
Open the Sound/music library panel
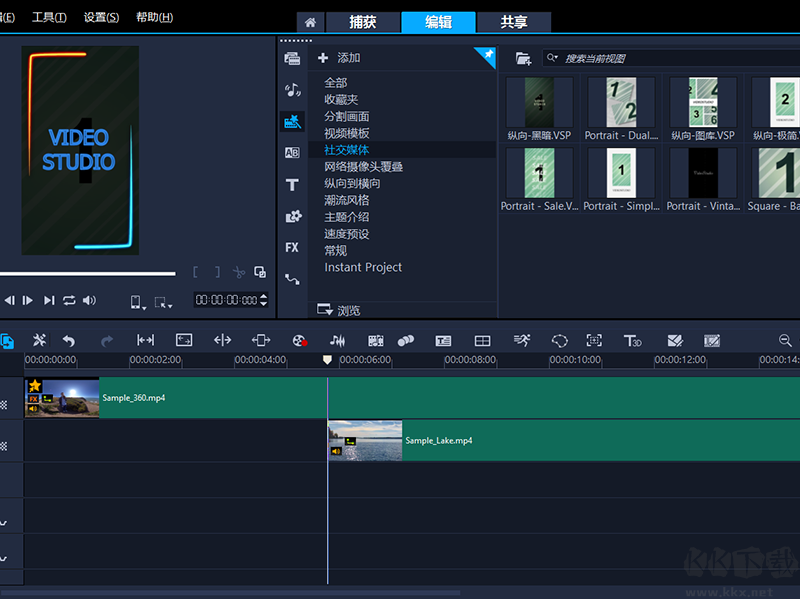tap(292, 90)
